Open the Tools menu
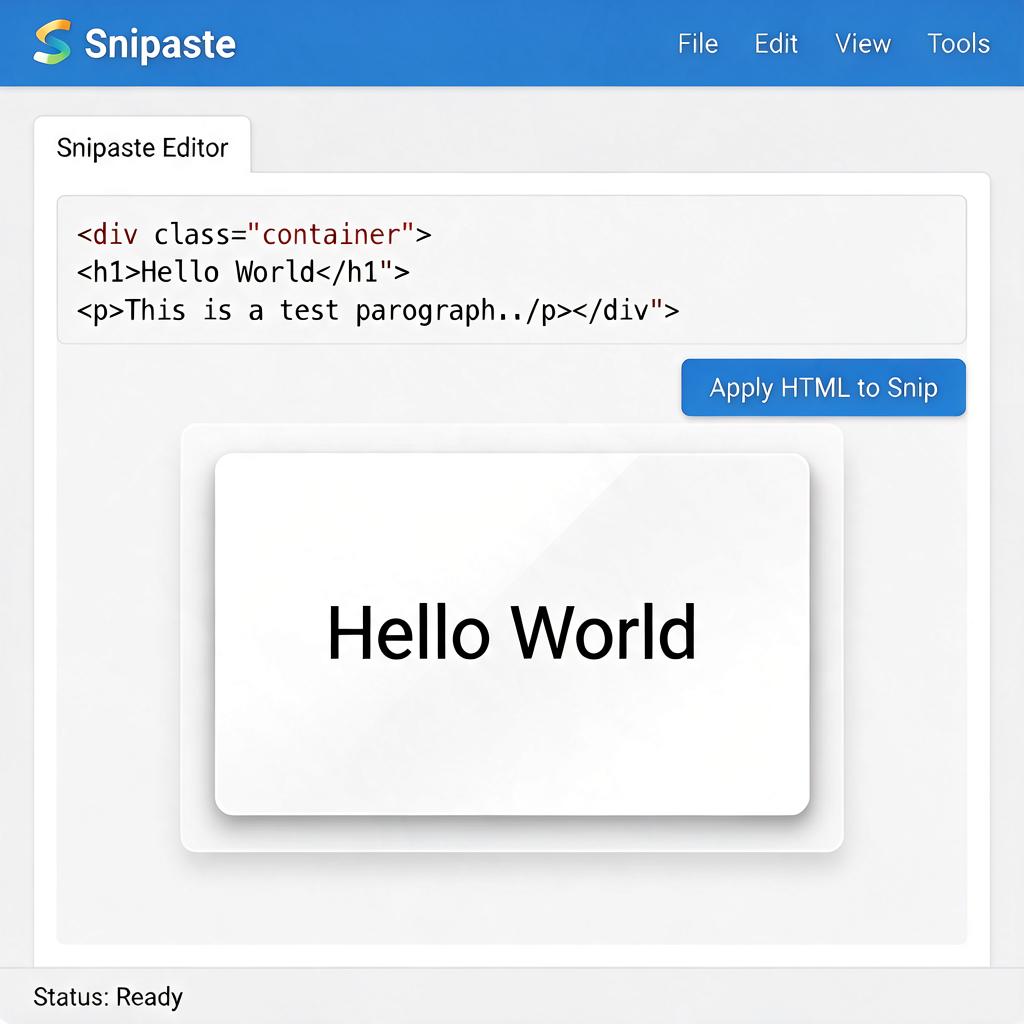 coord(959,44)
